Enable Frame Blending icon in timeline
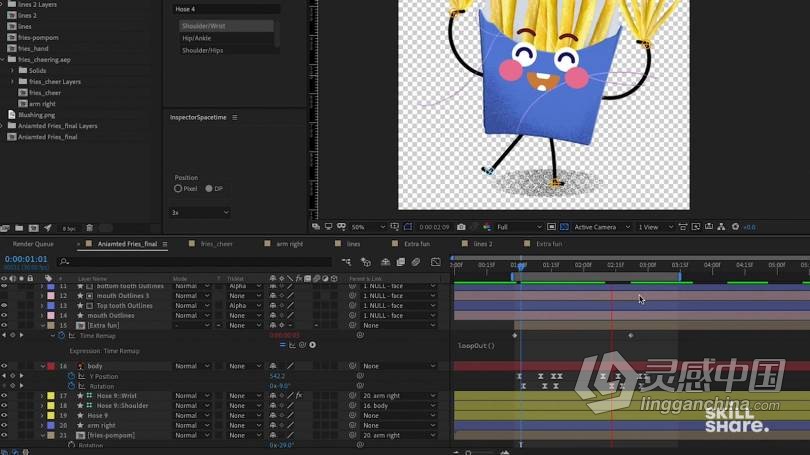The height and width of the screenshot is (455, 810). coord(400,262)
